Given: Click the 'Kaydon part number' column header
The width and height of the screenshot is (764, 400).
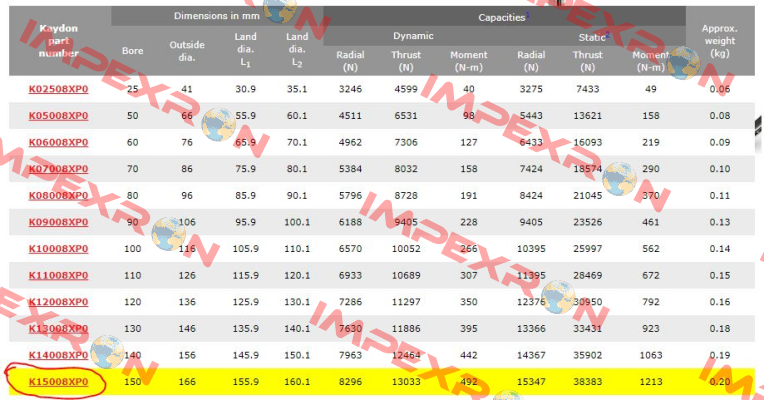Looking at the screenshot, I should point(58,41).
